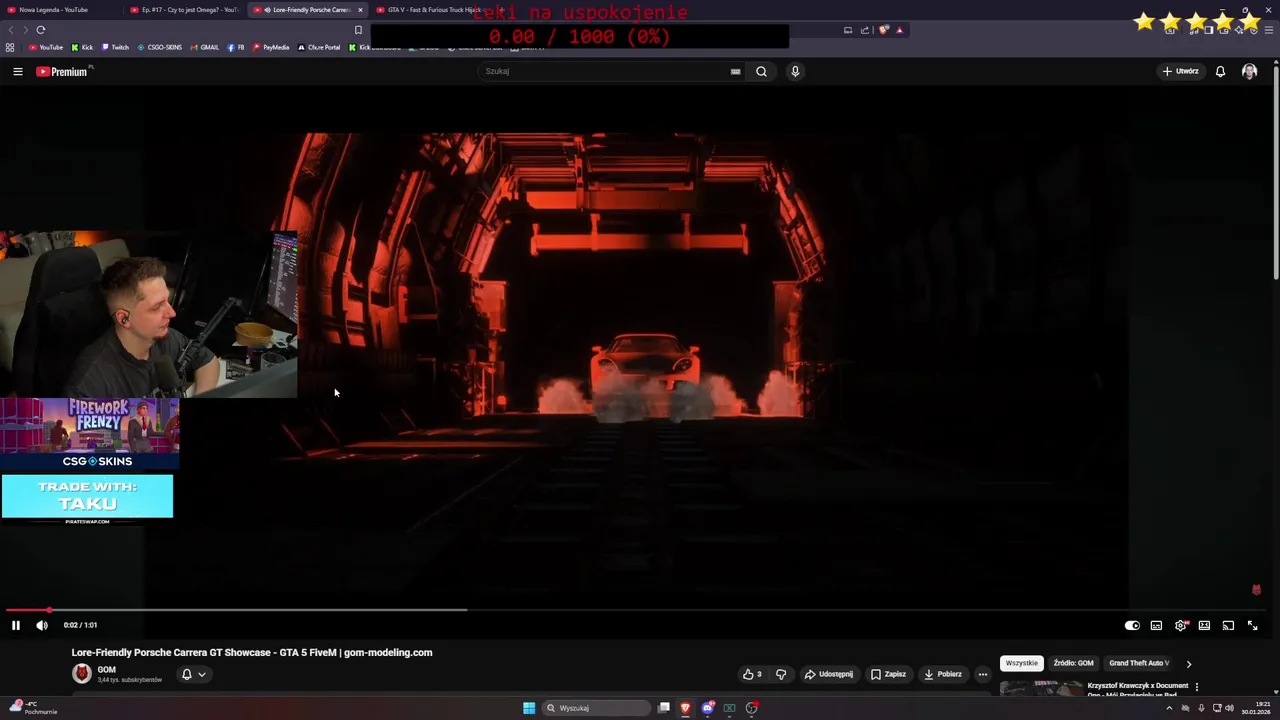Switch to Ep. #17 Czy to jest Omega tab
Screen dimensions: 1280x720
(185, 10)
